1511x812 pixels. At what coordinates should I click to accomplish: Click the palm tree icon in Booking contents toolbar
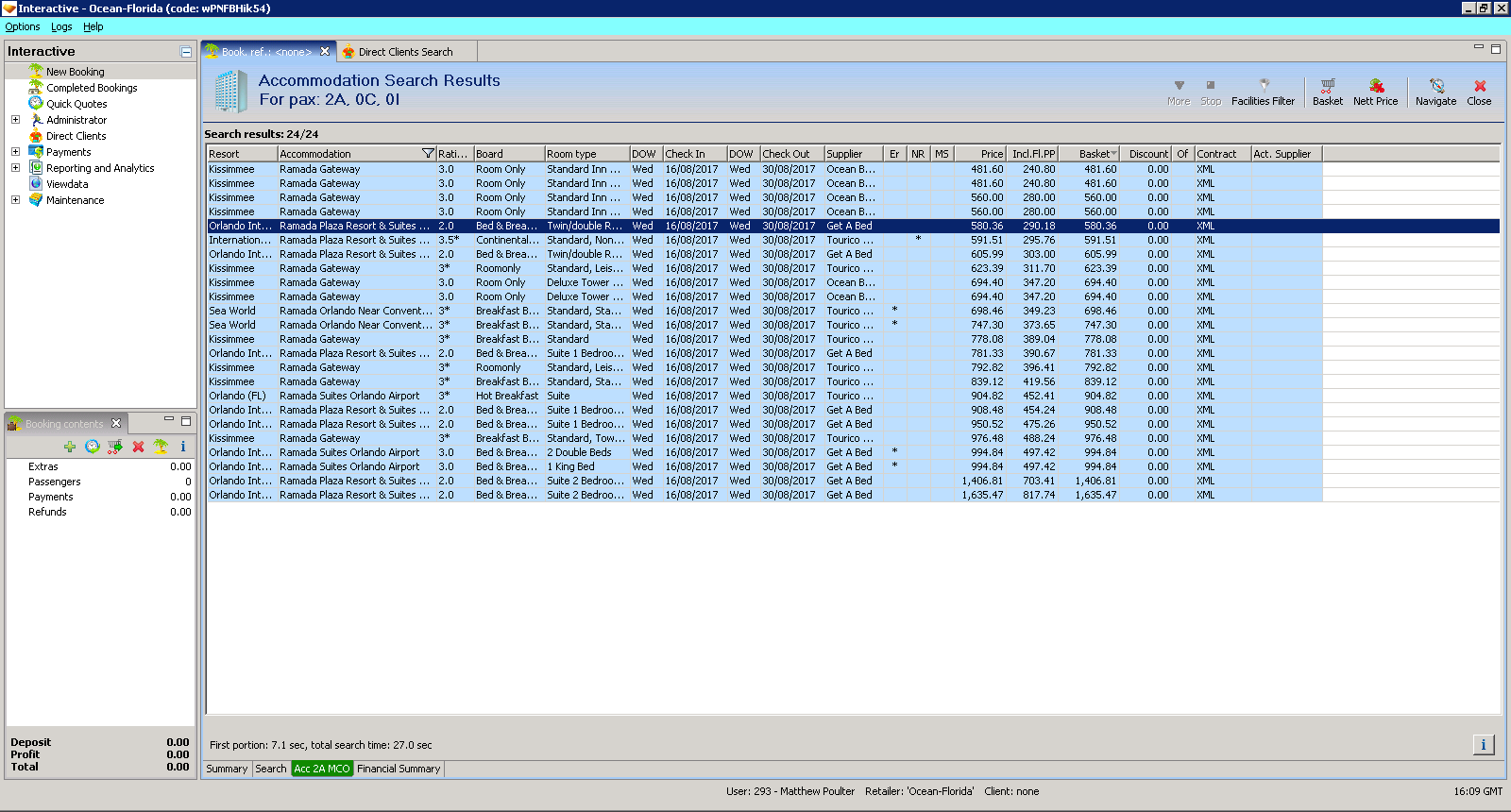(x=161, y=447)
